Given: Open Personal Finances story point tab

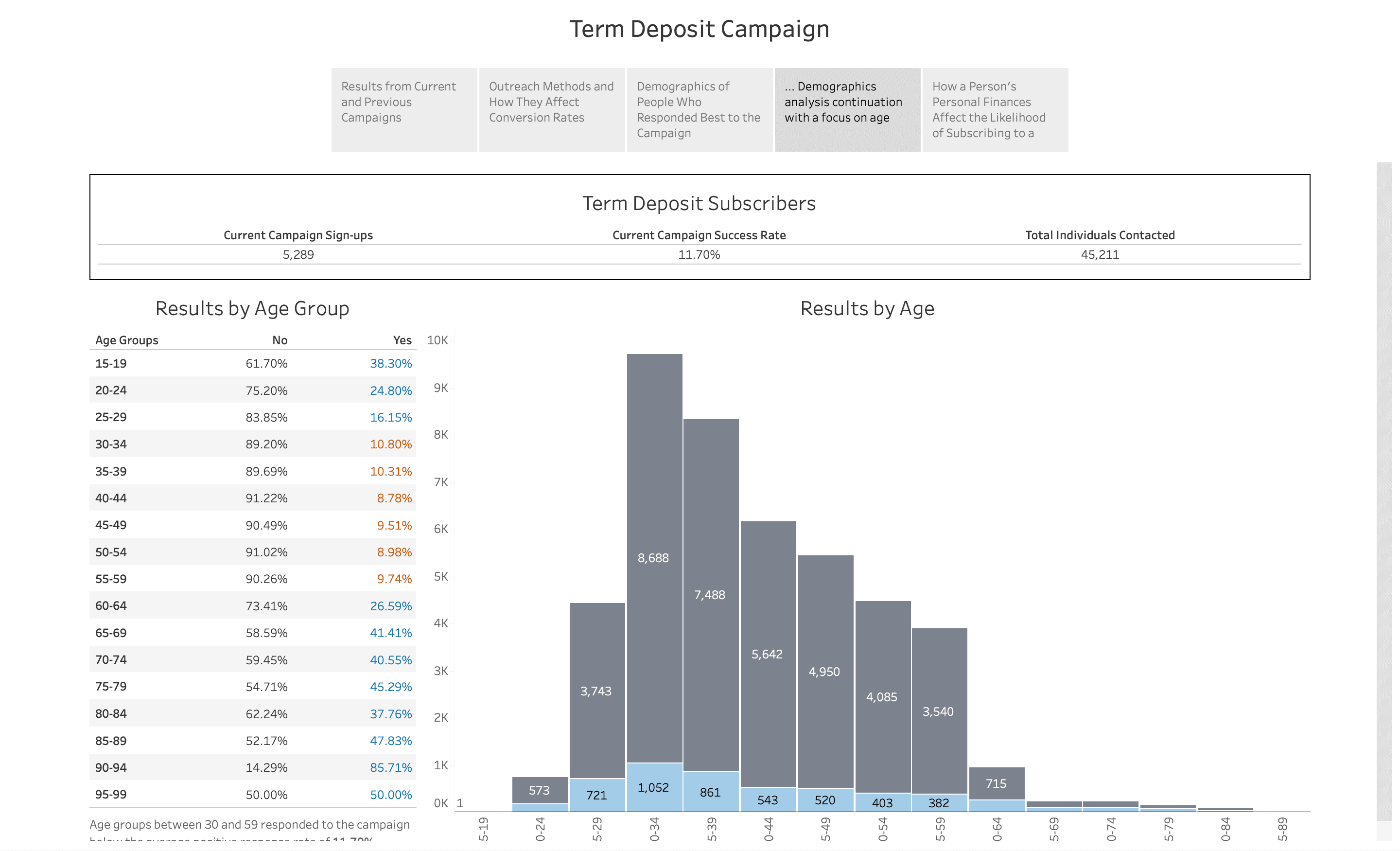Looking at the screenshot, I should pyautogui.click(x=994, y=110).
